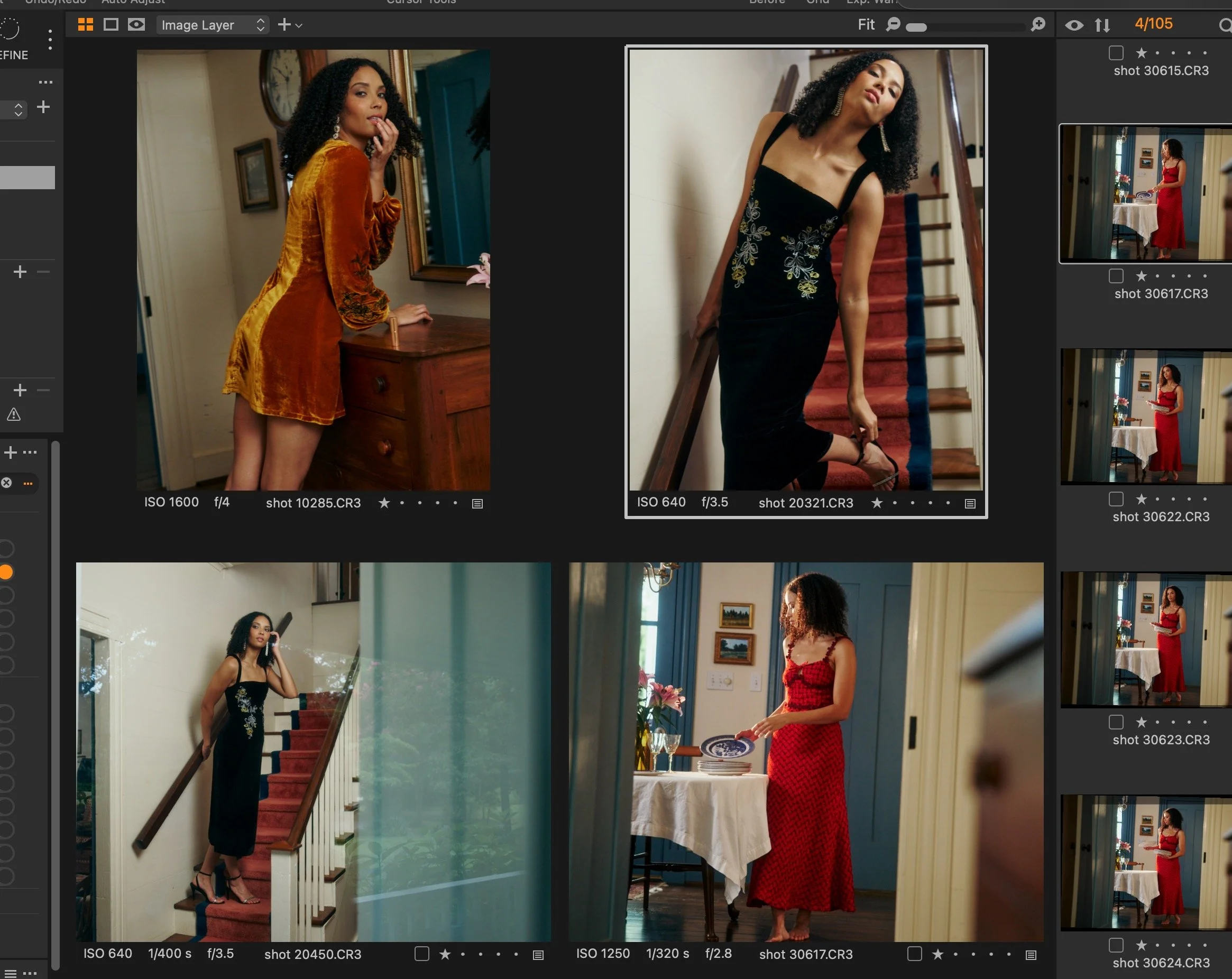Check the color tag box under shot 20450.CR3
The height and width of the screenshot is (979, 1232).
[x=422, y=954]
